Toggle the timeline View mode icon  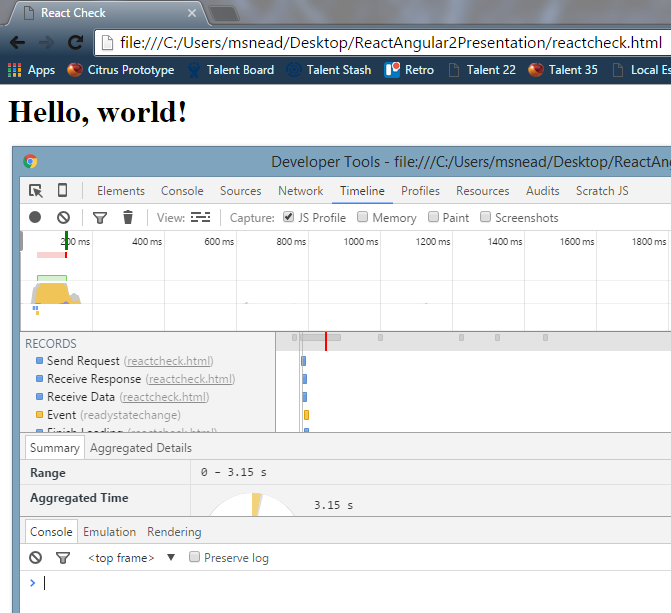200,217
